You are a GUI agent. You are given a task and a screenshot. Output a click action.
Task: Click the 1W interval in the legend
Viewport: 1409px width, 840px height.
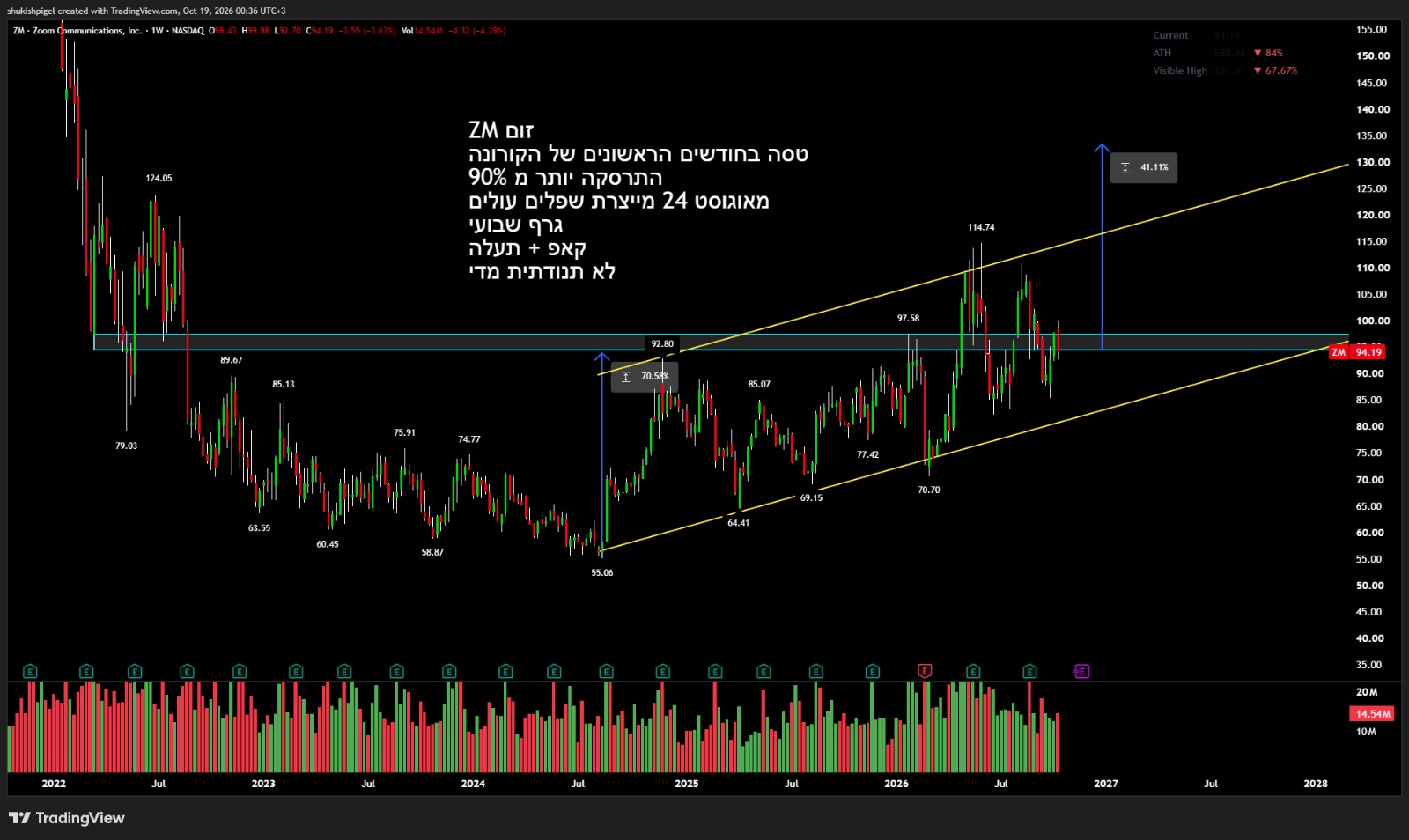pos(158,31)
